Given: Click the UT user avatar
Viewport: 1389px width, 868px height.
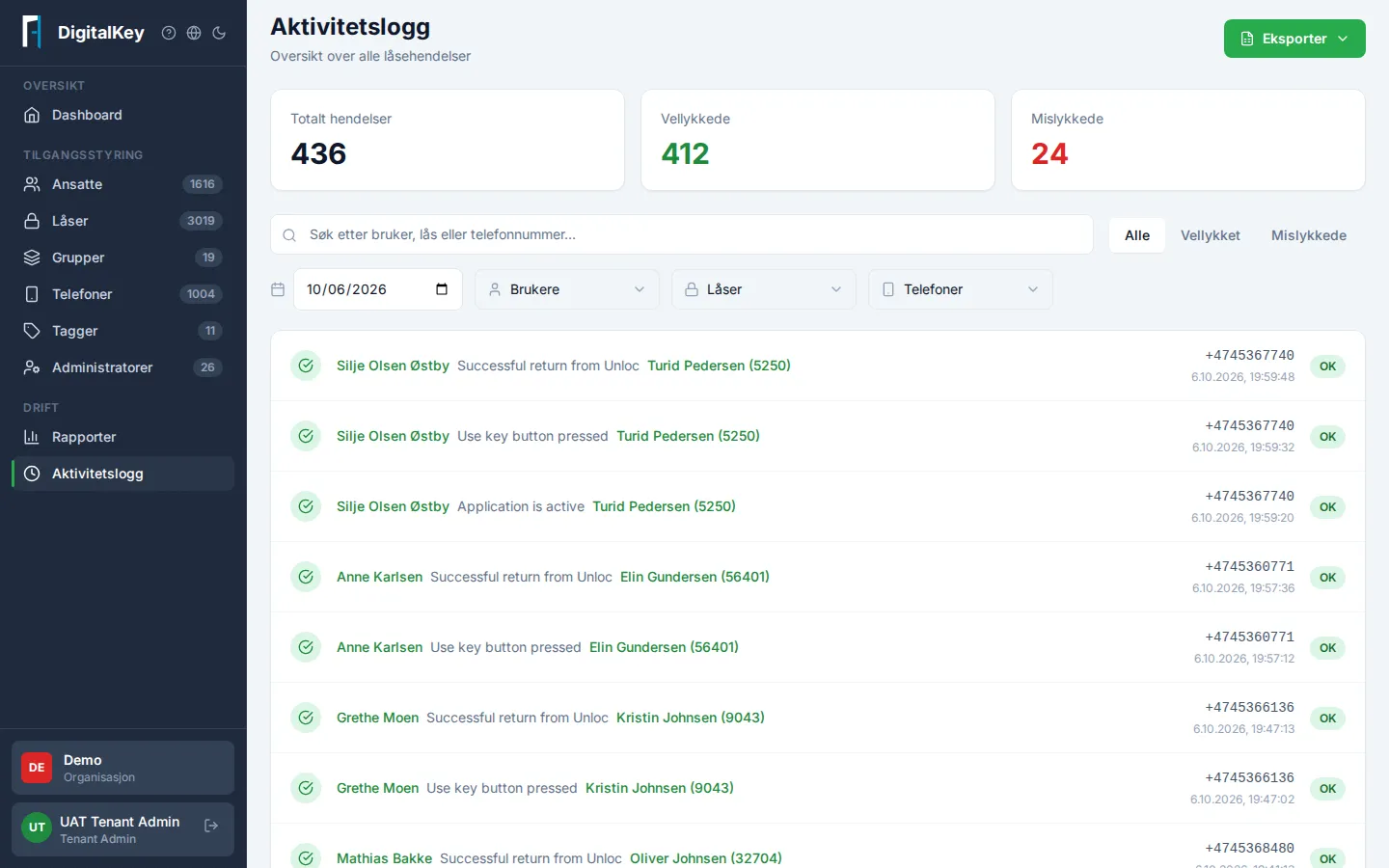Looking at the screenshot, I should pos(37,827).
